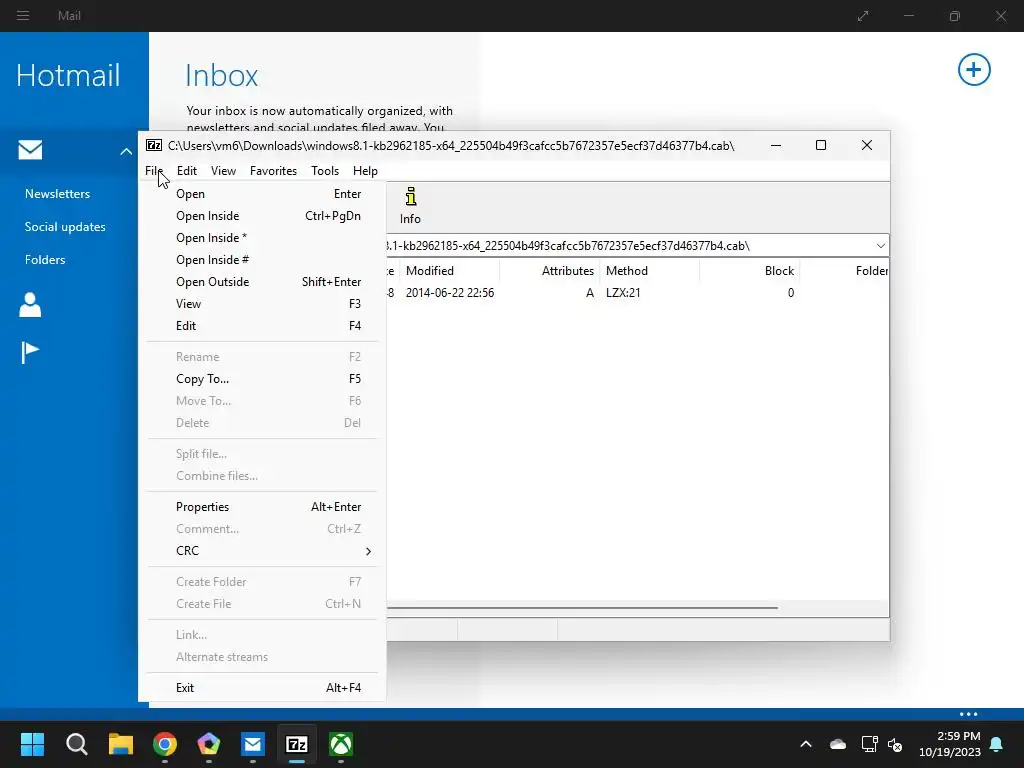Viewport: 1024px width, 768px height.
Task: Click the Inbox heading in Mail
Action: (221, 76)
